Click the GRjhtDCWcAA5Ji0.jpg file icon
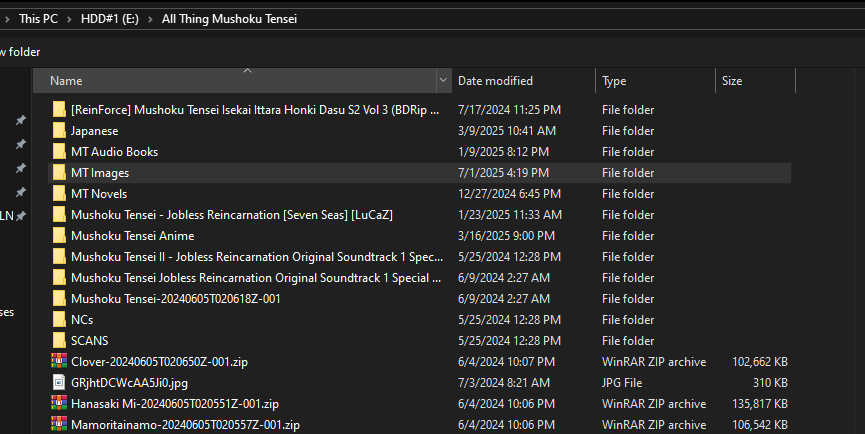Screen dimensions: 865x434 [x=59, y=382]
